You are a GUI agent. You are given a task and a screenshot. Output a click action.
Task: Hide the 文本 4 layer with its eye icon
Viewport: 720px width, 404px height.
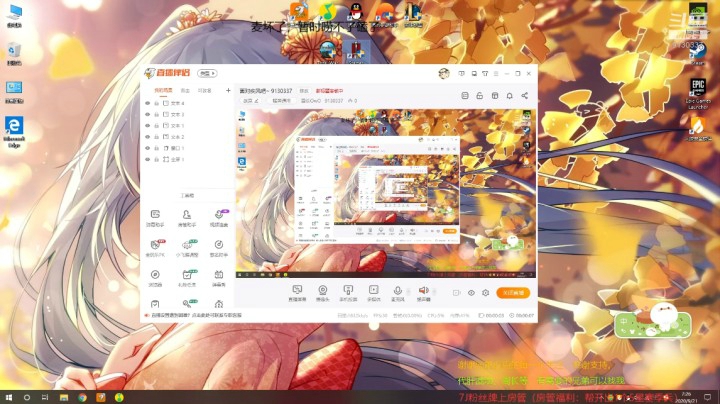(147, 103)
